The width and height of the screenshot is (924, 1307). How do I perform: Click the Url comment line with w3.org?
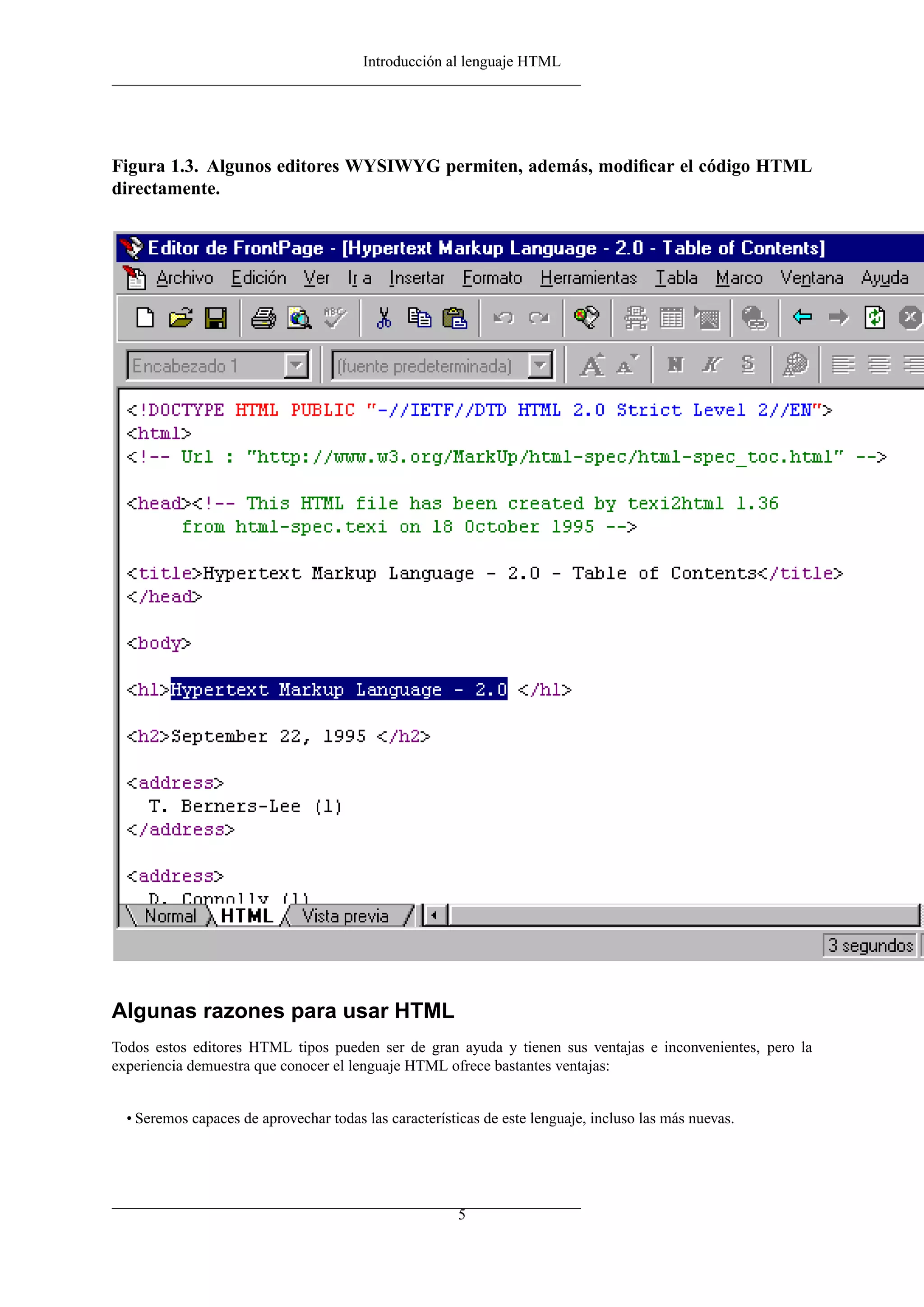point(506,457)
